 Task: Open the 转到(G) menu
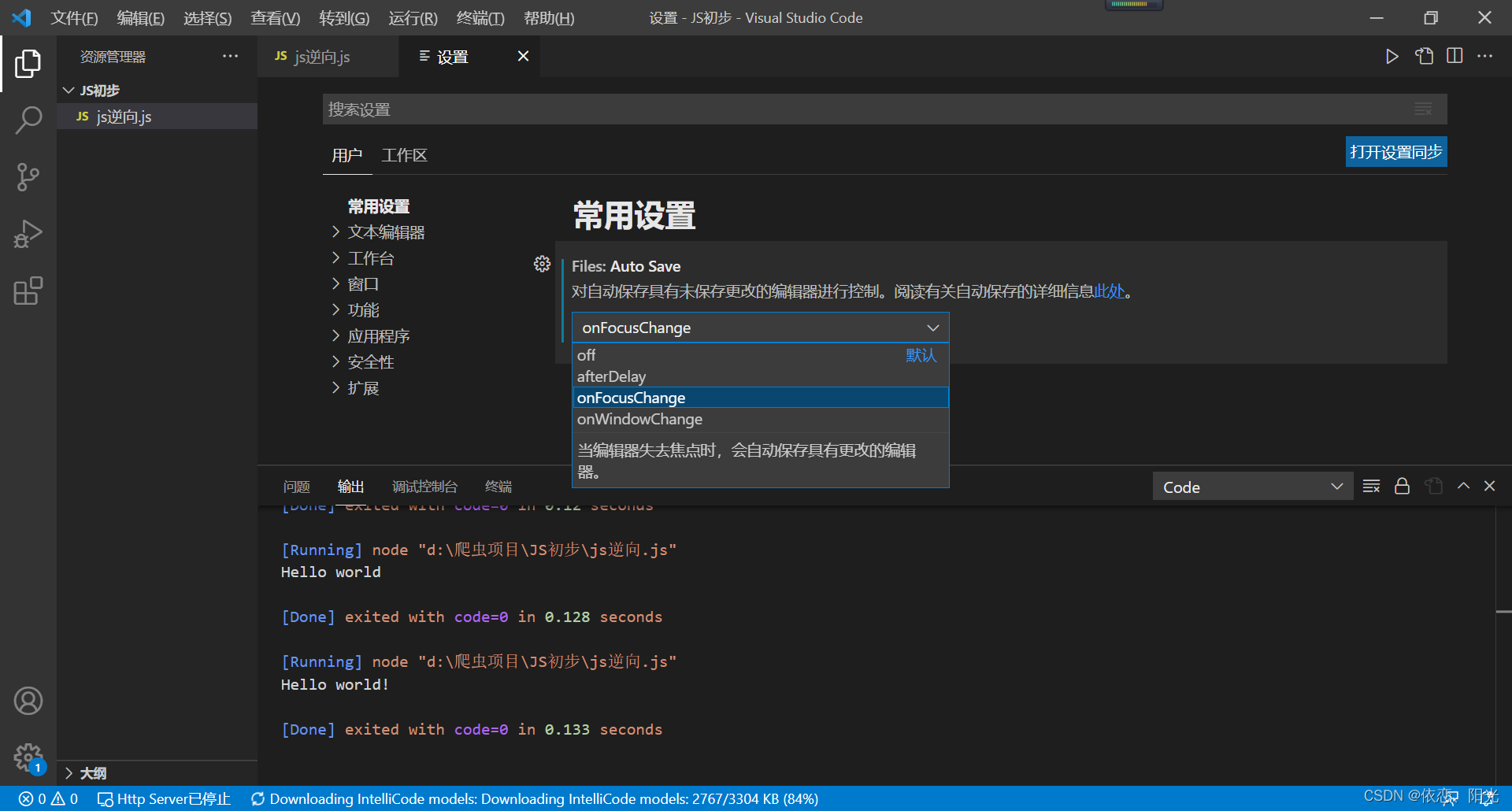tap(344, 17)
